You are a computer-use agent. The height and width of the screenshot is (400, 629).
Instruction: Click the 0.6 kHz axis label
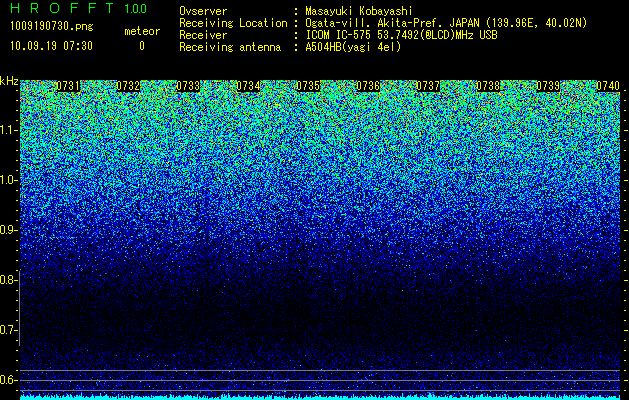click(x=8, y=380)
